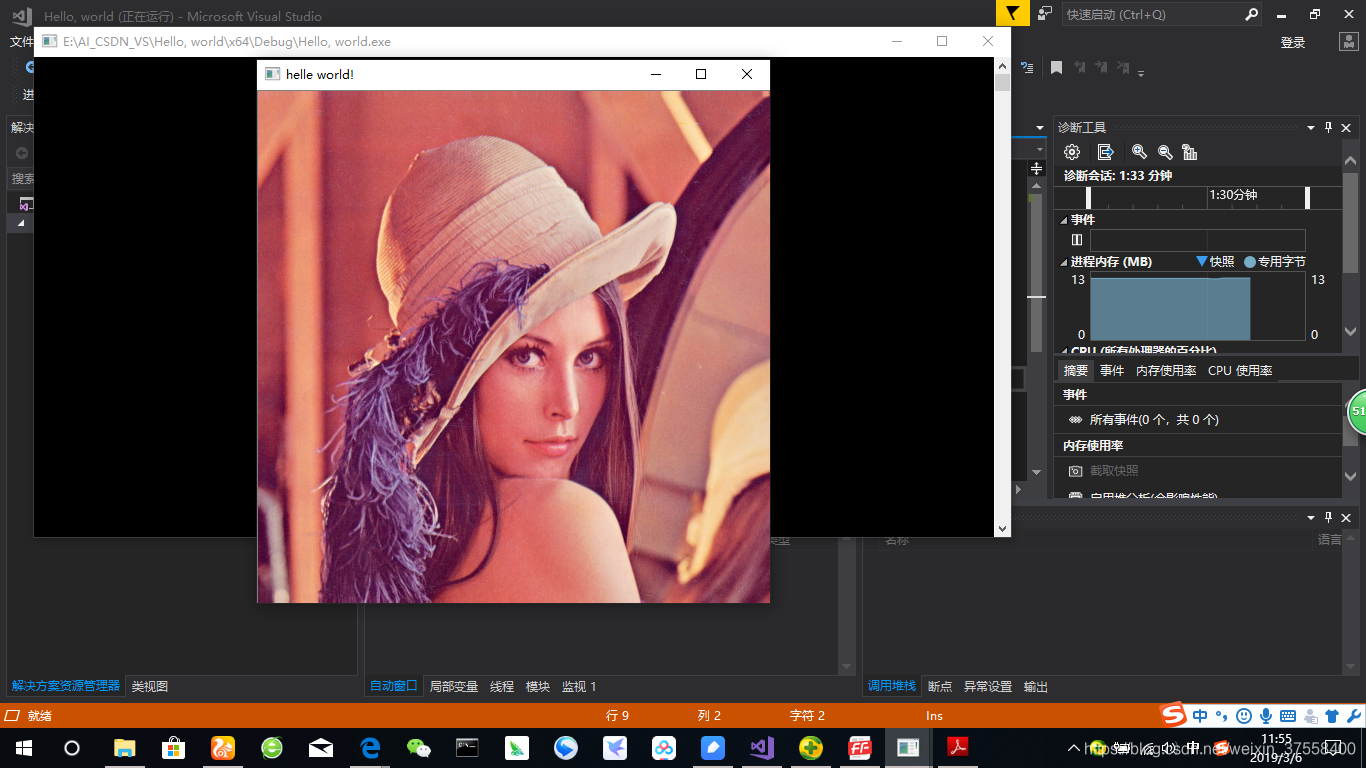Click the Windows Start button
Screen dimensions: 1366x768
tap(24, 747)
